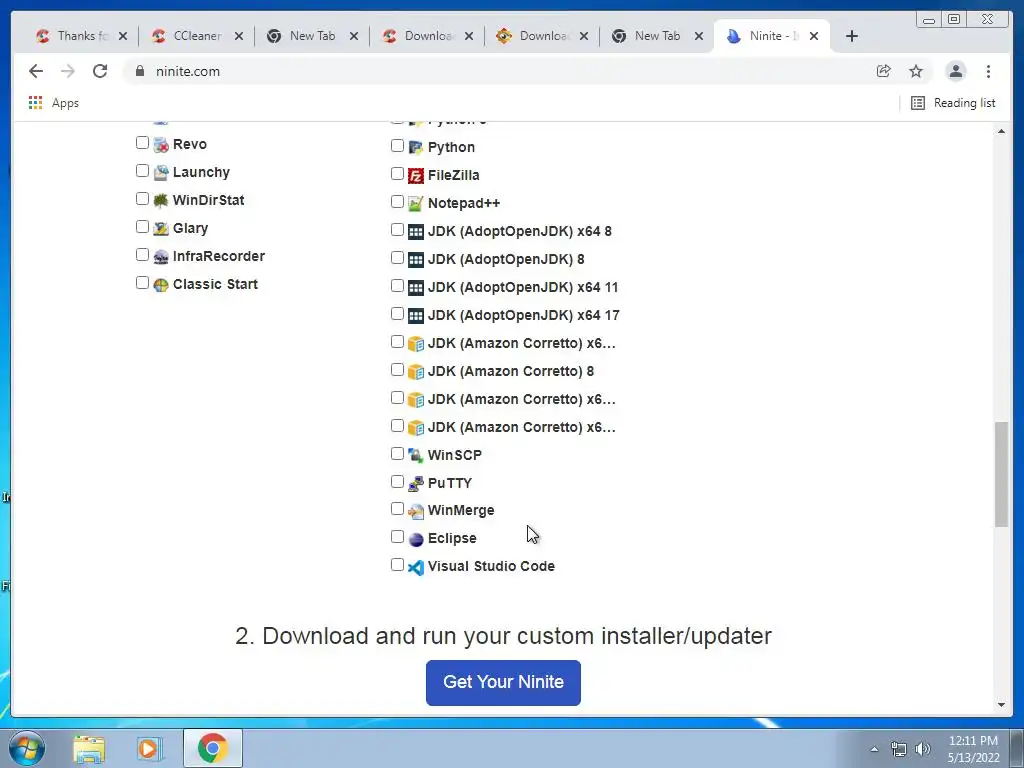This screenshot has width=1024, height=768.
Task: Click the Python label
Action: pos(451,148)
